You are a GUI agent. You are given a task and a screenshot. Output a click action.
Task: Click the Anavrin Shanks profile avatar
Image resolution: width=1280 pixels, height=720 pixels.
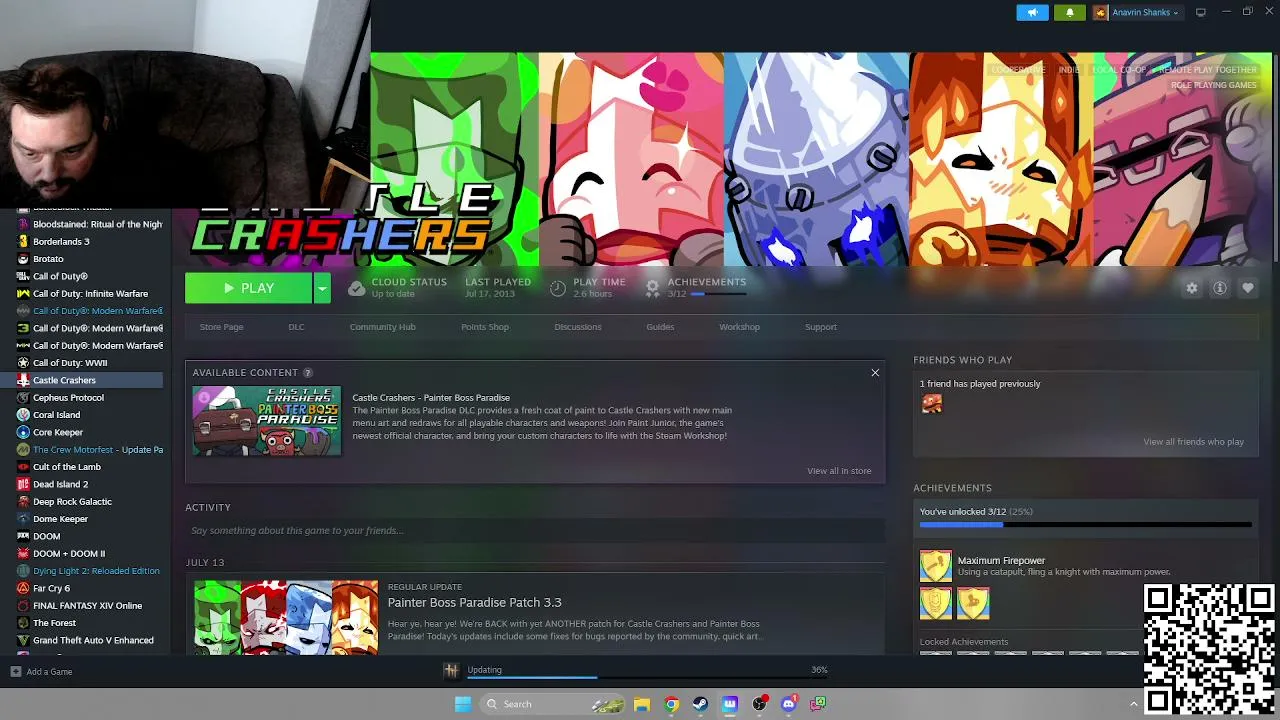(1101, 12)
